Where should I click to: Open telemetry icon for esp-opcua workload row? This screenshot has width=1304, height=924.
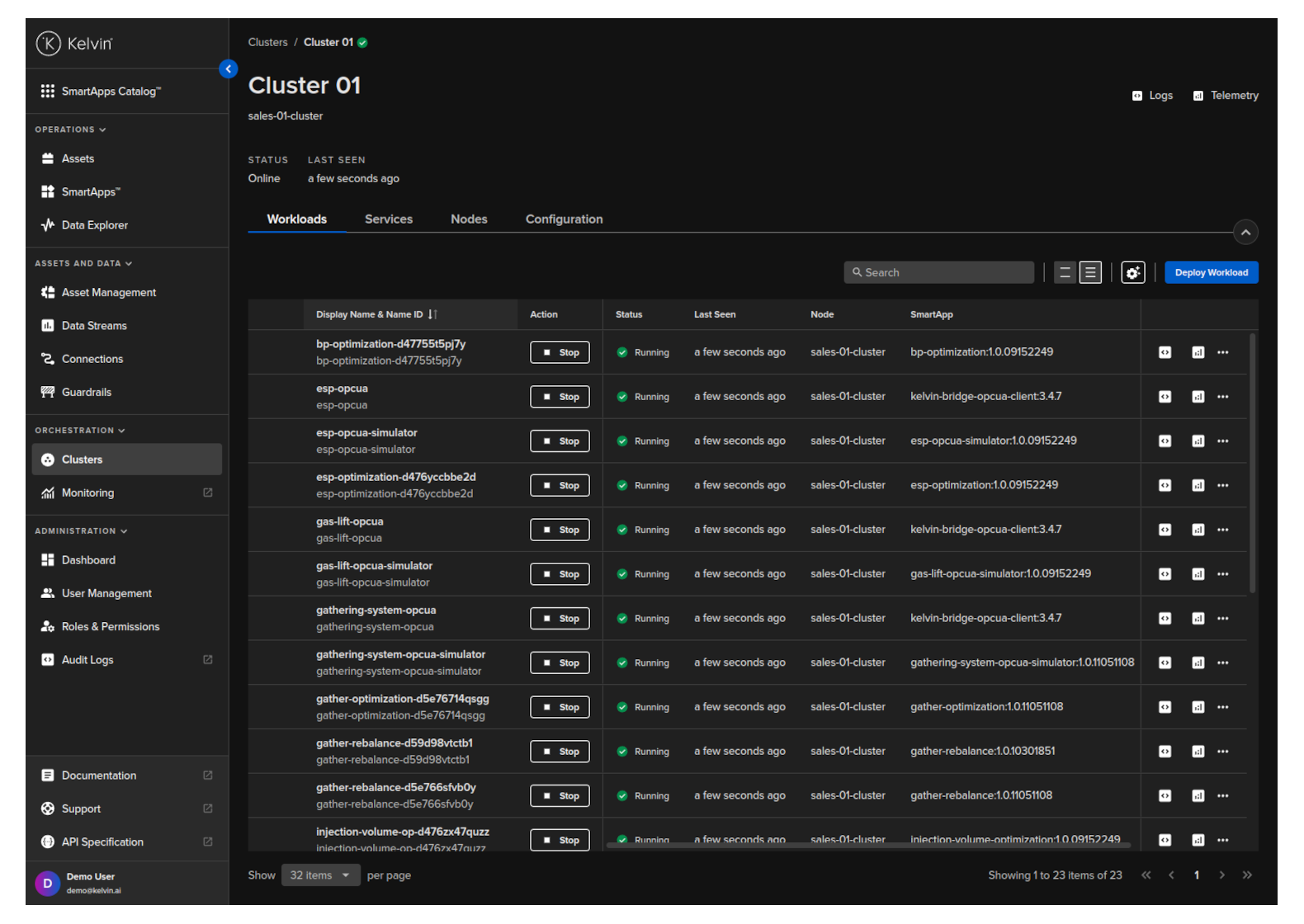pos(1198,397)
